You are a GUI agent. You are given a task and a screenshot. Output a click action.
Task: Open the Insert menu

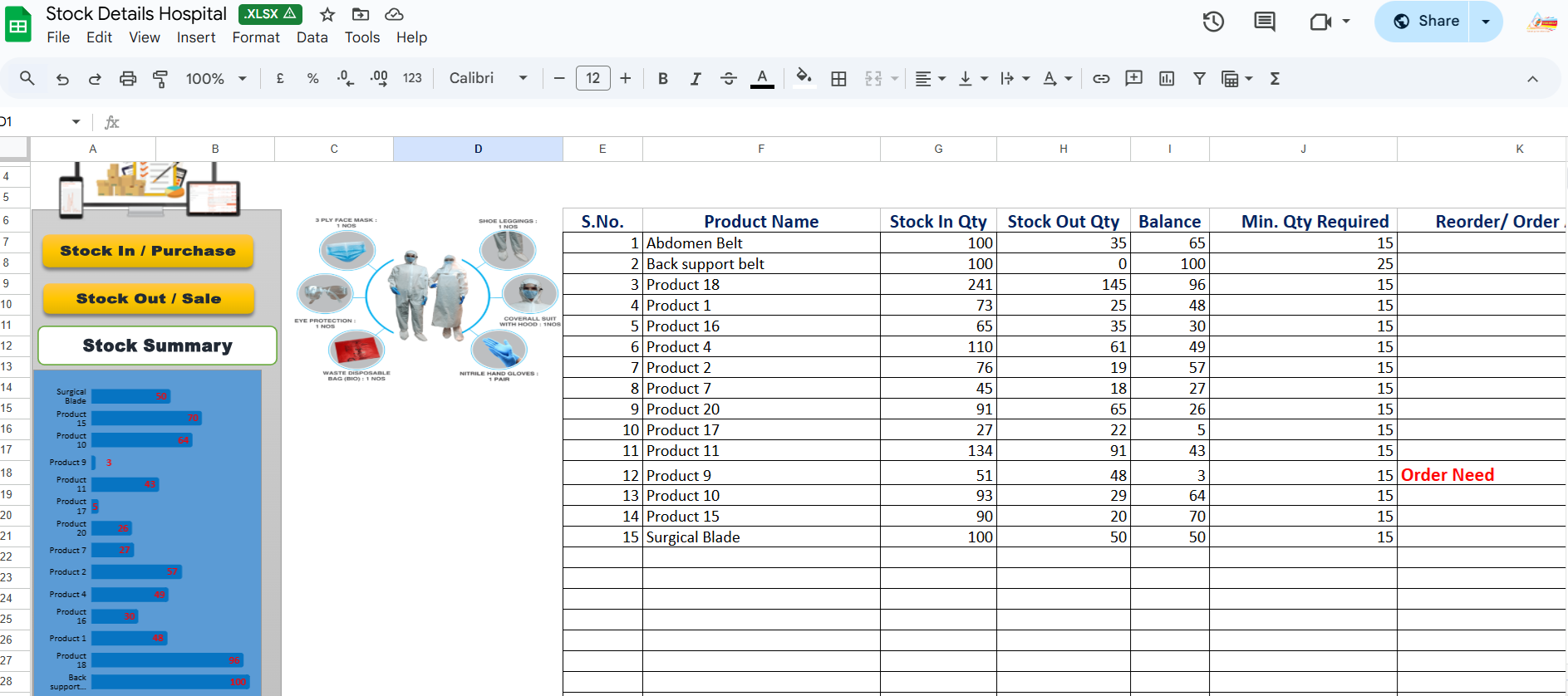(x=196, y=37)
